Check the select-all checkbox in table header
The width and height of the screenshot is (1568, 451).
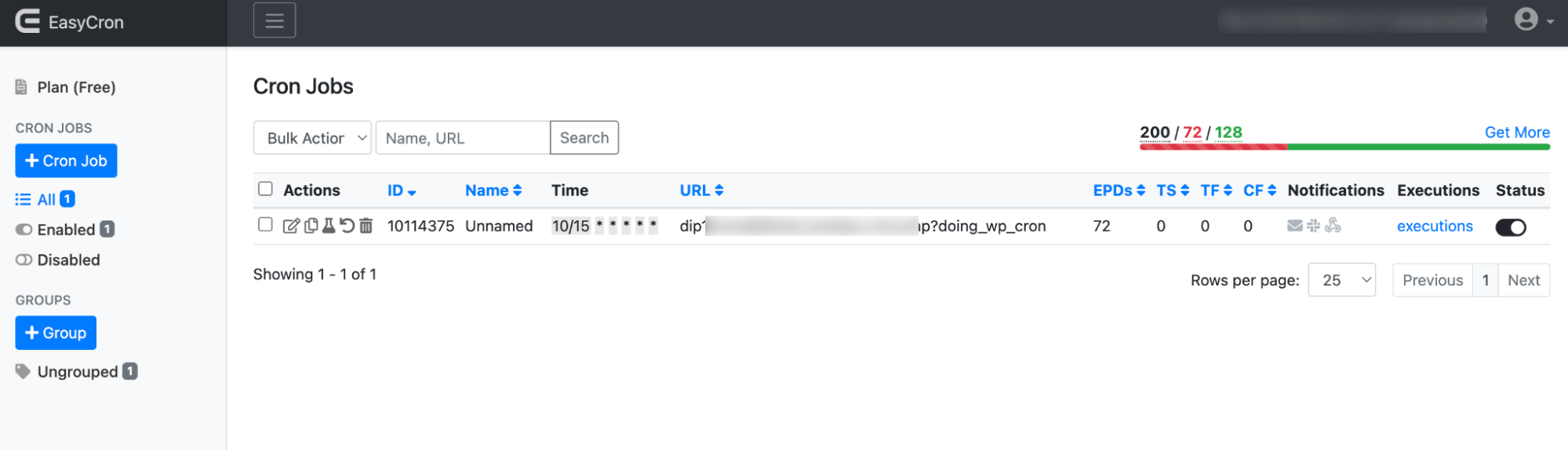coord(265,189)
